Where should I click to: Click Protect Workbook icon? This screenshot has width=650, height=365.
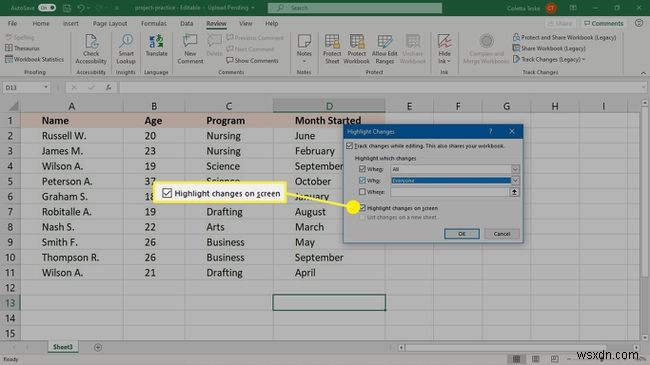click(x=357, y=49)
